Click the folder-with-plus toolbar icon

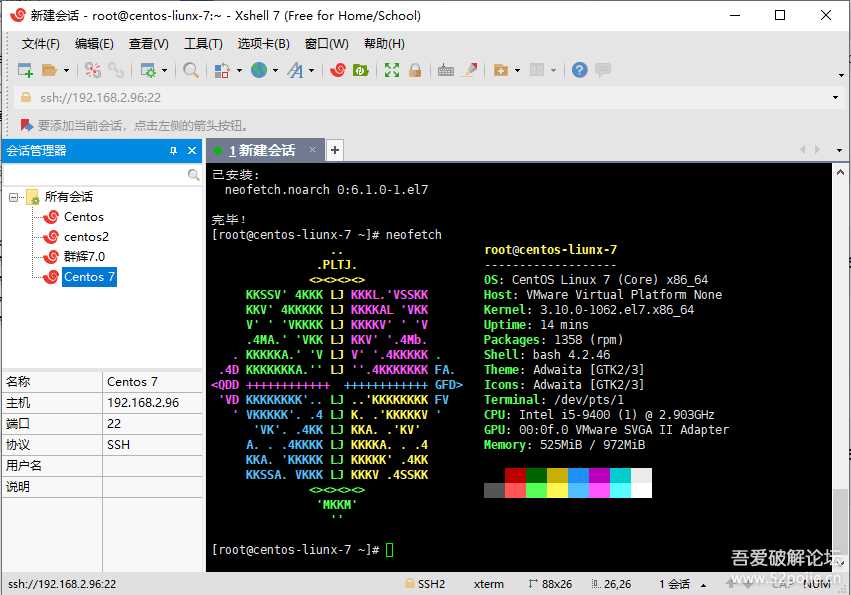[500, 70]
